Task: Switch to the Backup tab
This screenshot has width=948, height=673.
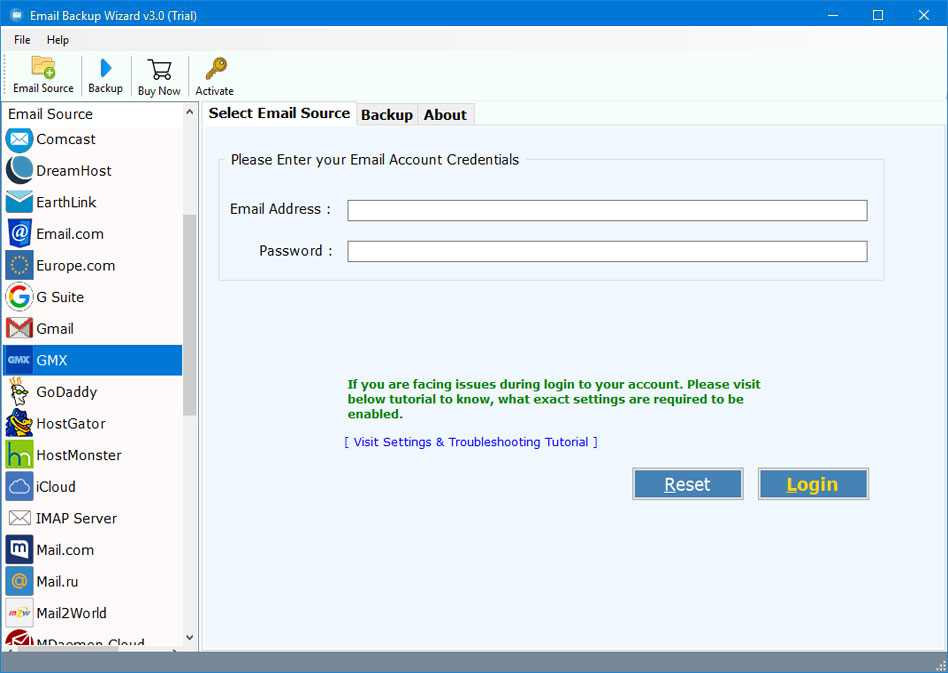Action: pyautogui.click(x=387, y=115)
